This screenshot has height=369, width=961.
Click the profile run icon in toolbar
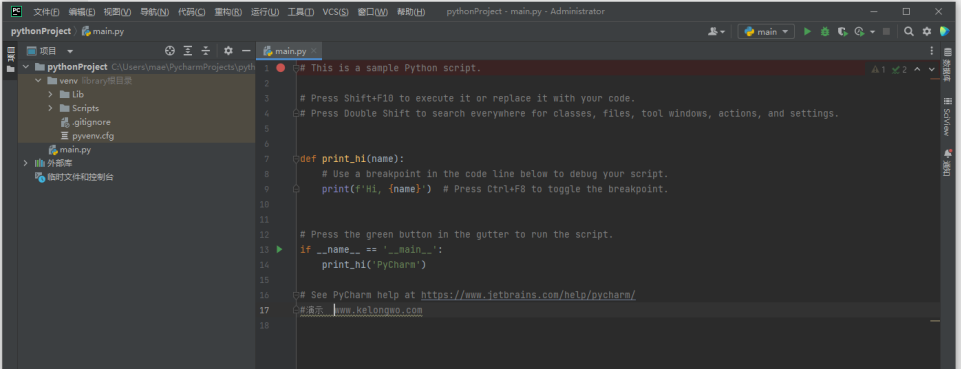click(x=859, y=31)
